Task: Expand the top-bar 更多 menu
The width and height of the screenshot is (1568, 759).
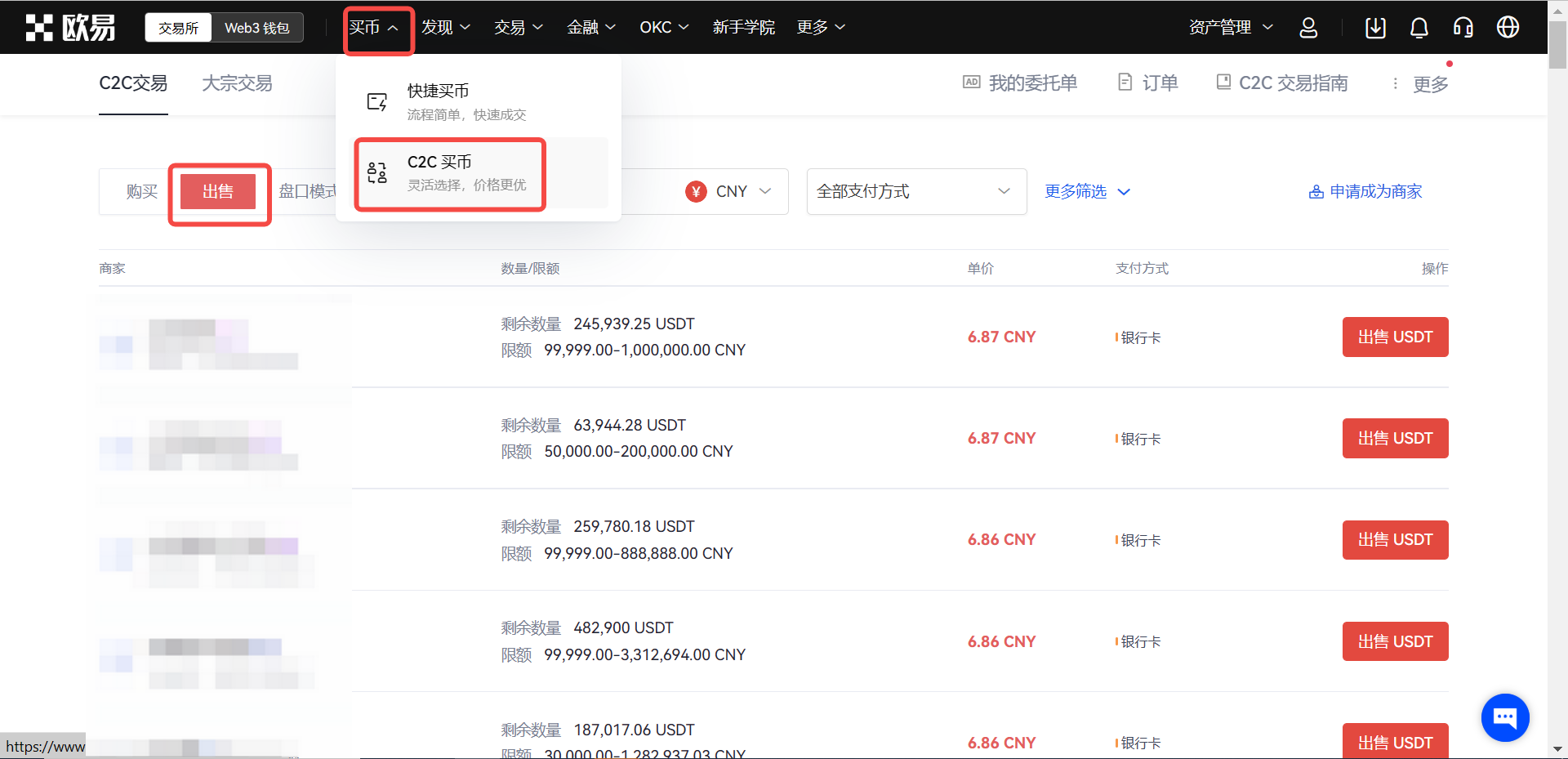Action: pyautogui.click(x=821, y=27)
